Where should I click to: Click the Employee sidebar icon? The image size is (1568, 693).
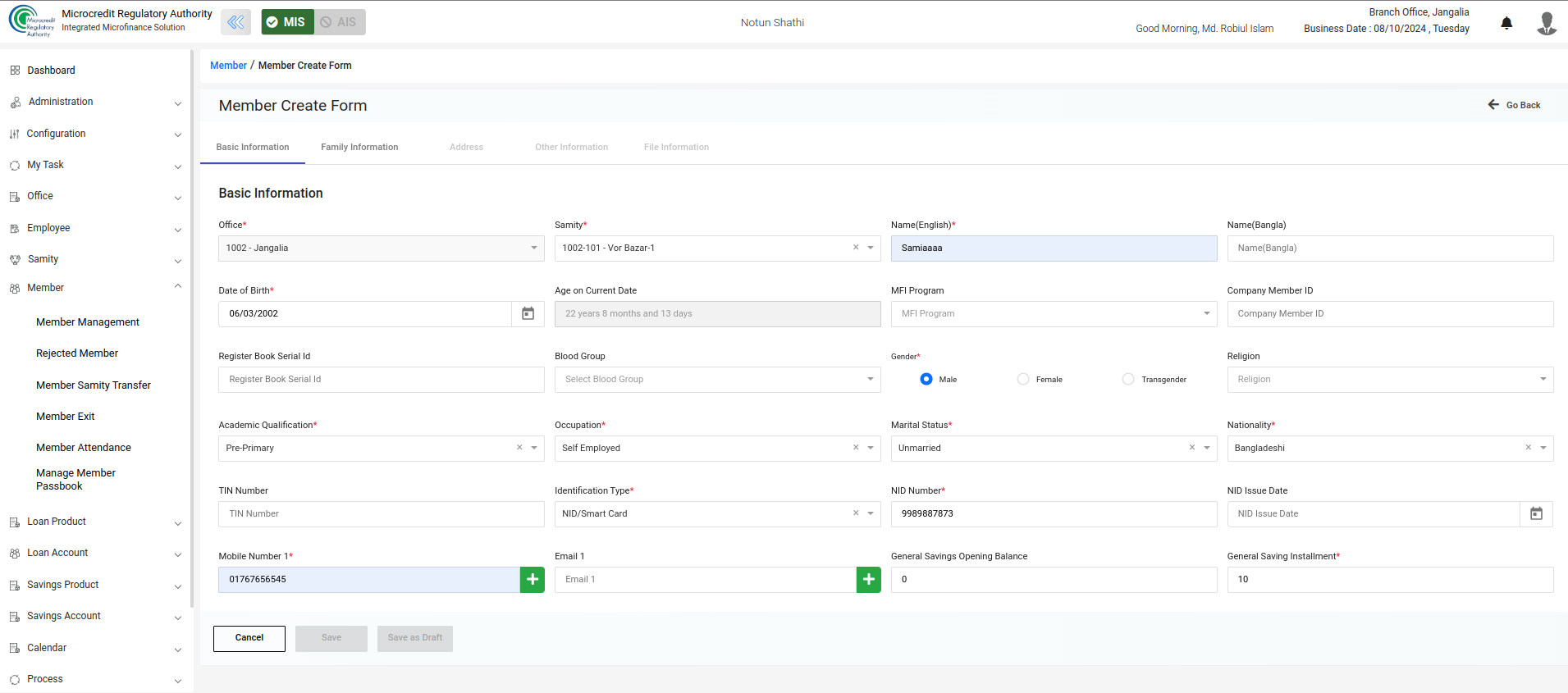coord(15,229)
